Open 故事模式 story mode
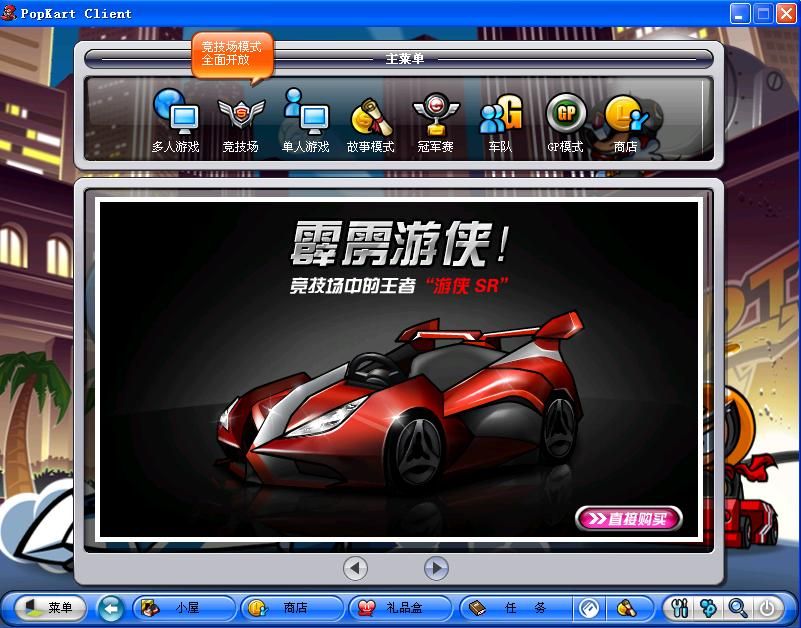The height and width of the screenshot is (628, 801). pyautogui.click(x=370, y=121)
